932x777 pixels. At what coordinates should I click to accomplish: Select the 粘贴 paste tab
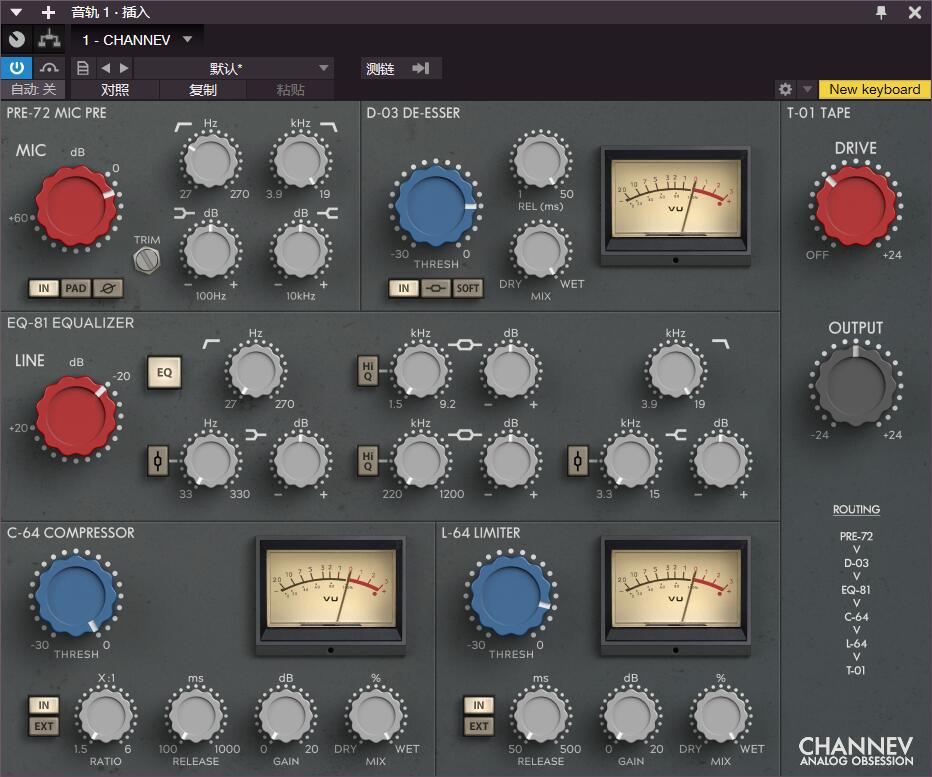[x=291, y=90]
